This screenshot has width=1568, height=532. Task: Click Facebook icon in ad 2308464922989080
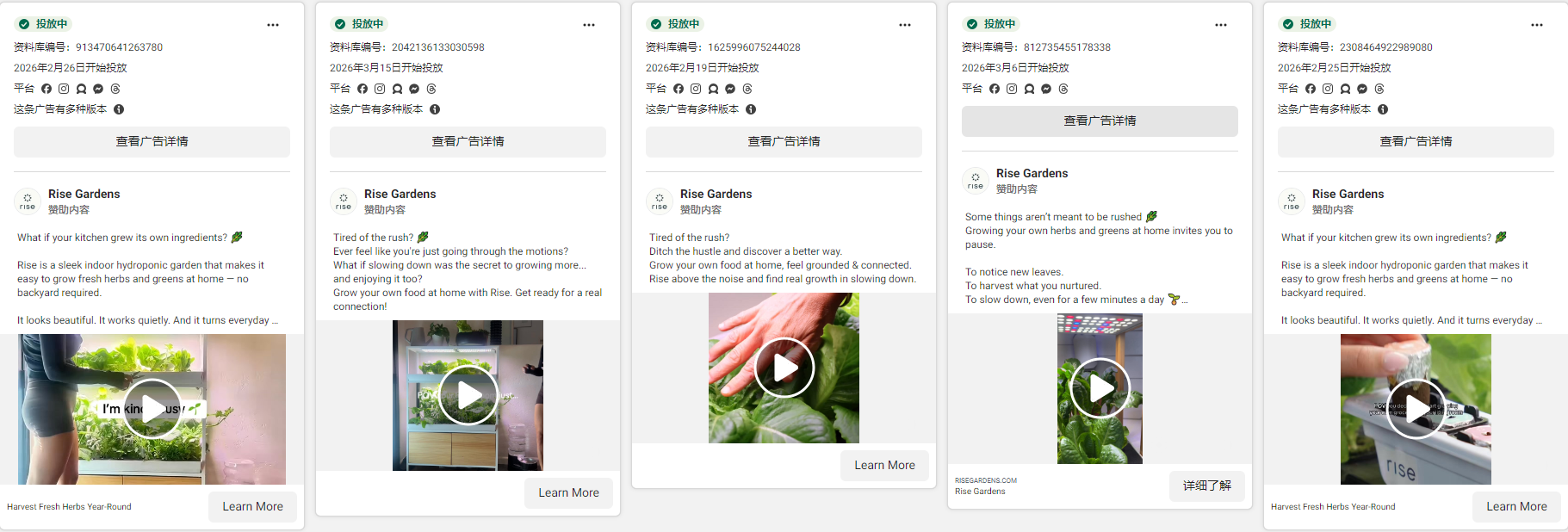[1311, 89]
